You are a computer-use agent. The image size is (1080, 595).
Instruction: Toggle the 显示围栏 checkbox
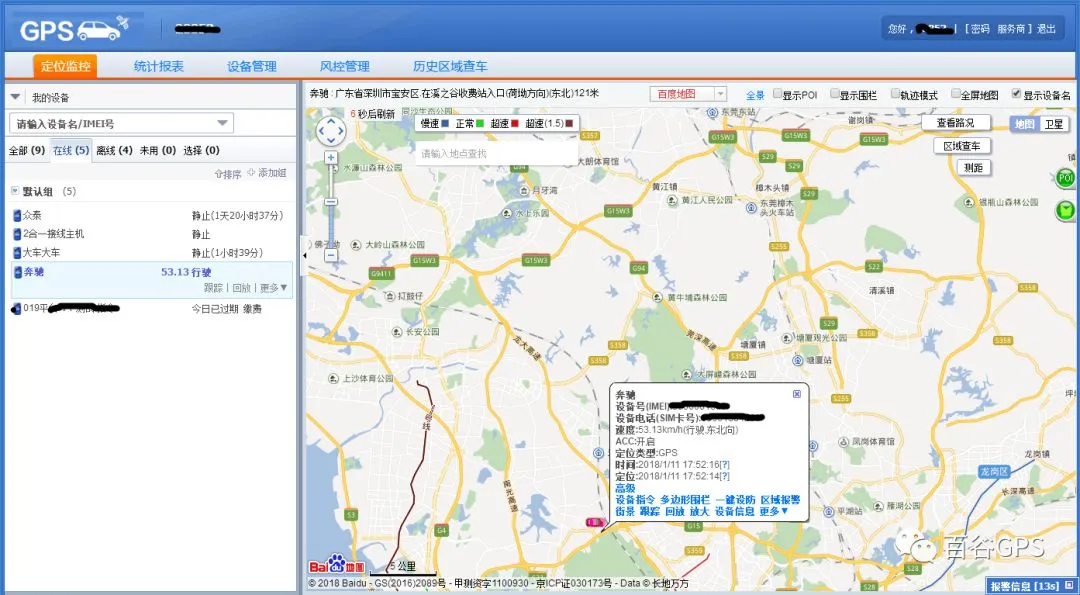(x=835, y=94)
